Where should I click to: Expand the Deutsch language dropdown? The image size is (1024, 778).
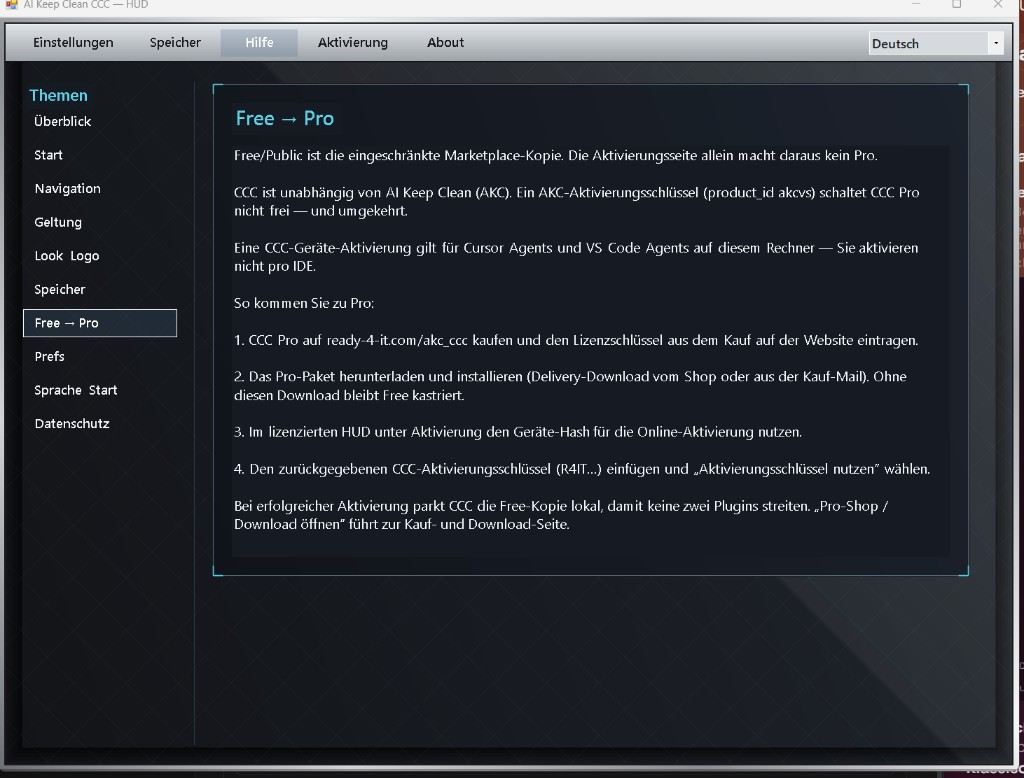tap(935, 44)
